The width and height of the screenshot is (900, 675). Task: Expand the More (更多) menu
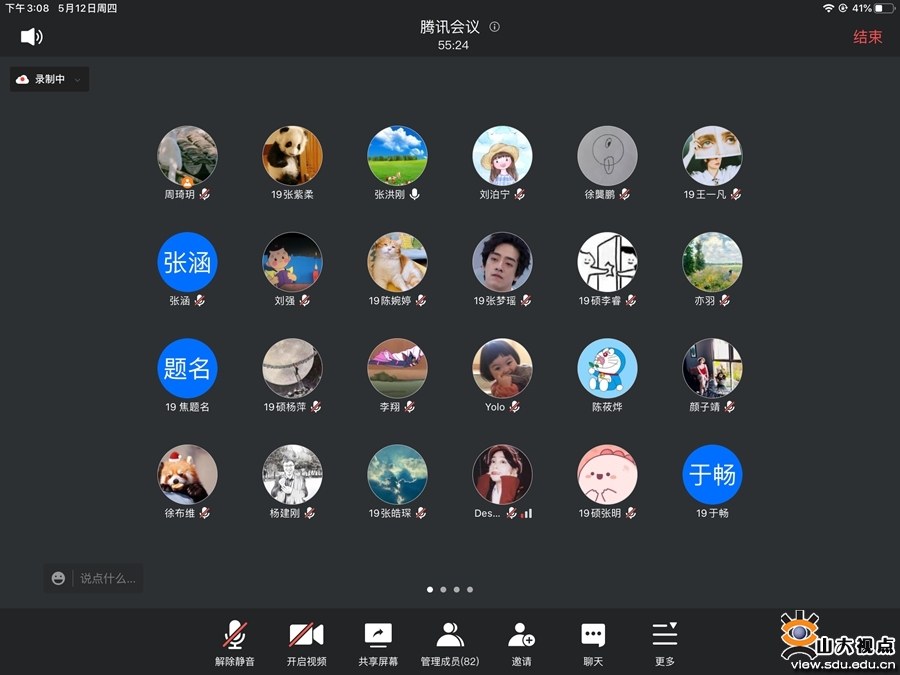point(664,635)
